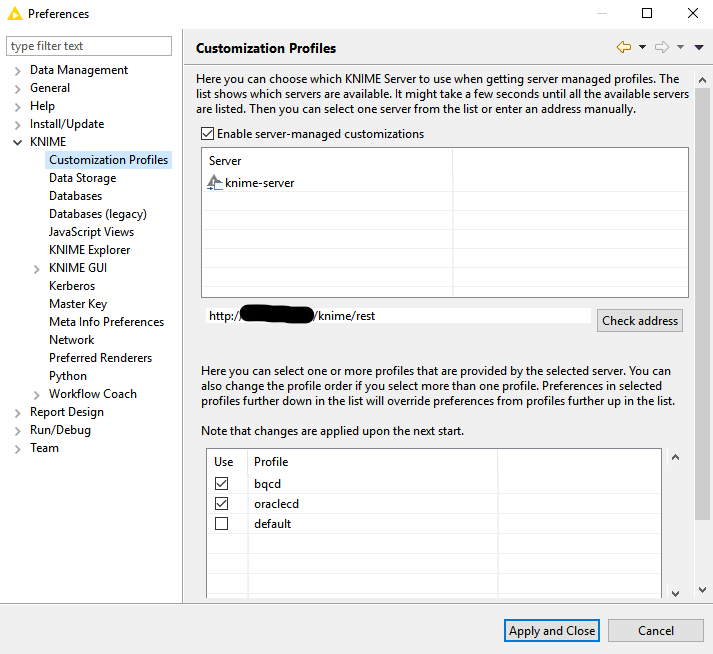Image resolution: width=713 pixels, height=654 pixels.
Task: Click Apply and Close button
Action: click(x=552, y=631)
